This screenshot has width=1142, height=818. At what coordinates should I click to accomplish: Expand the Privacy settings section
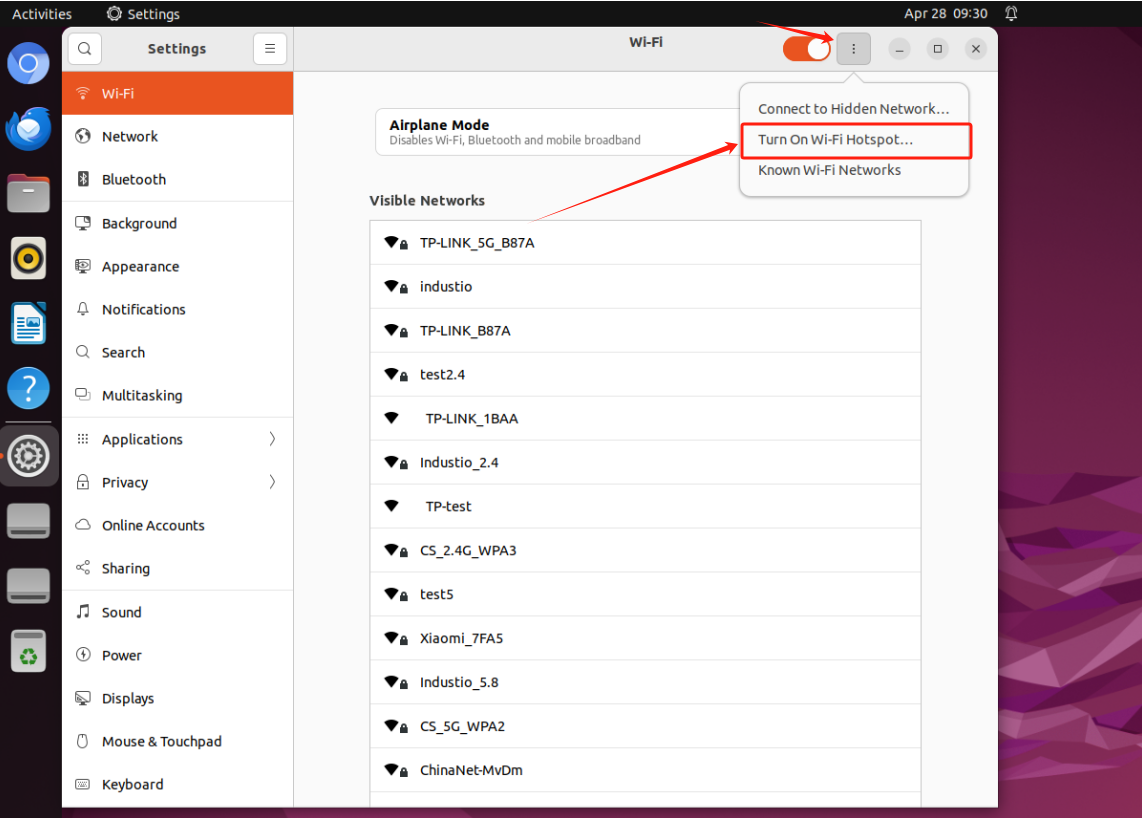click(x=177, y=482)
